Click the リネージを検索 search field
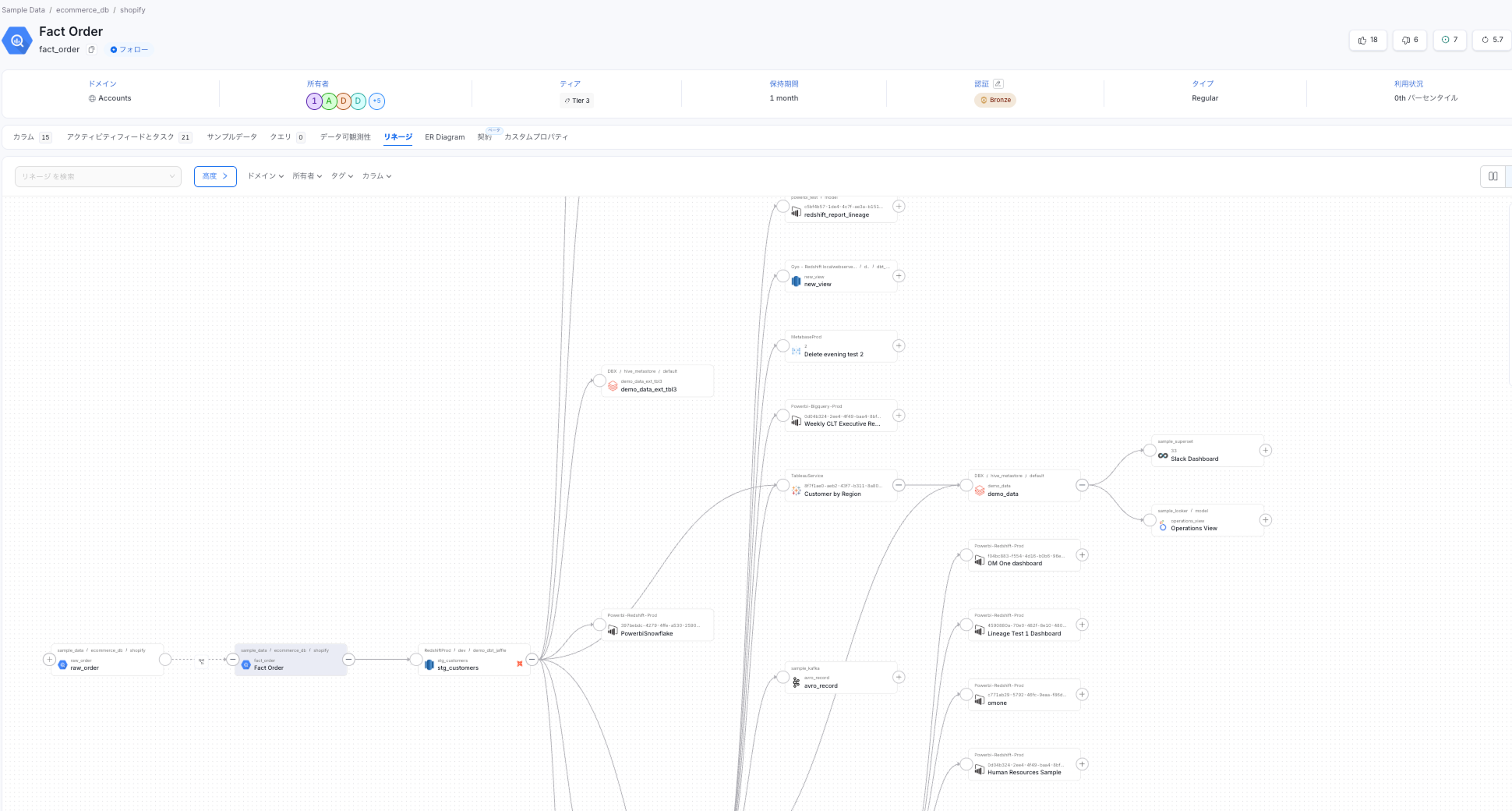 [x=94, y=176]
